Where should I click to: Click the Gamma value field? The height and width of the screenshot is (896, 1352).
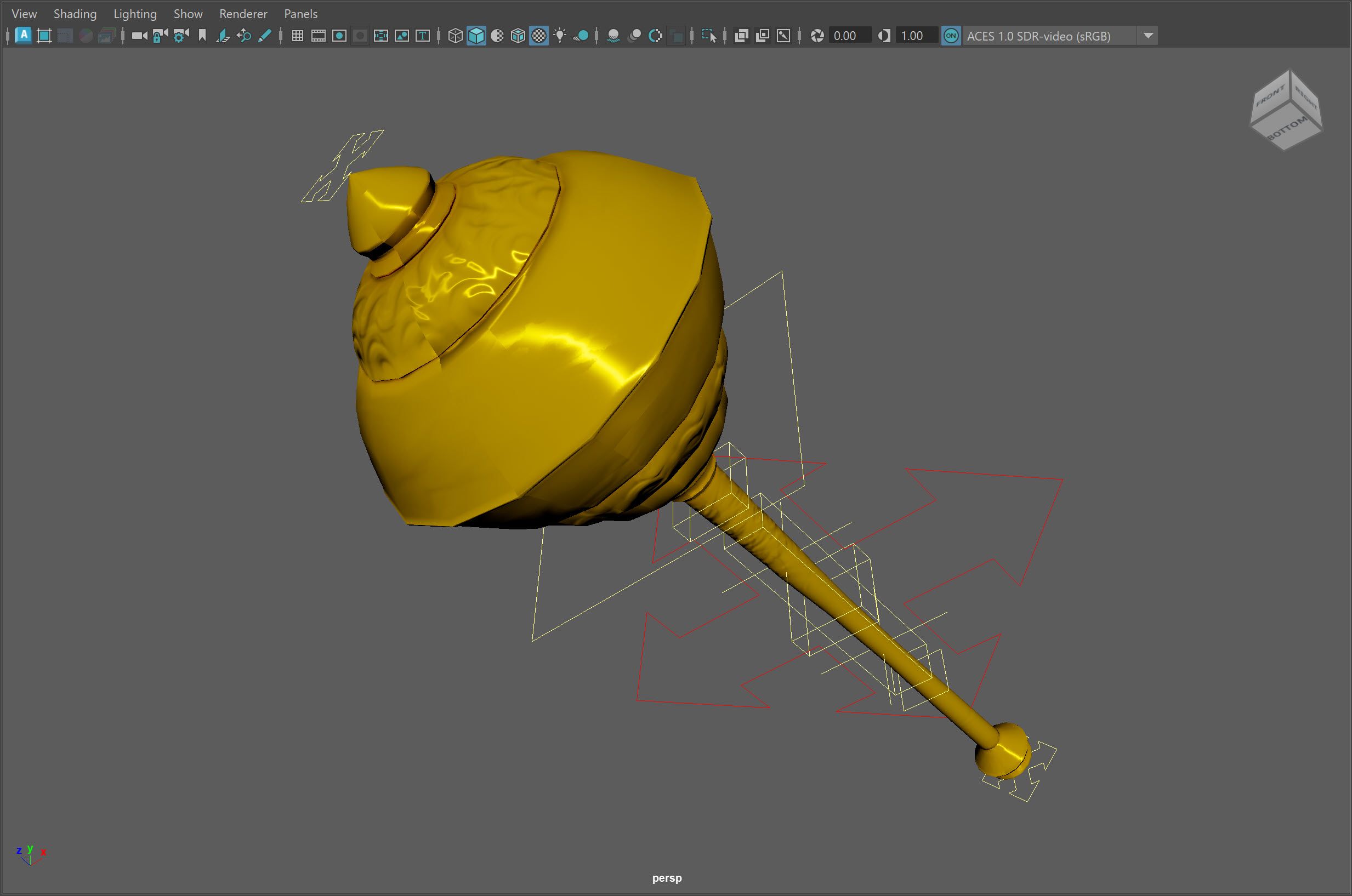[916, 36]
